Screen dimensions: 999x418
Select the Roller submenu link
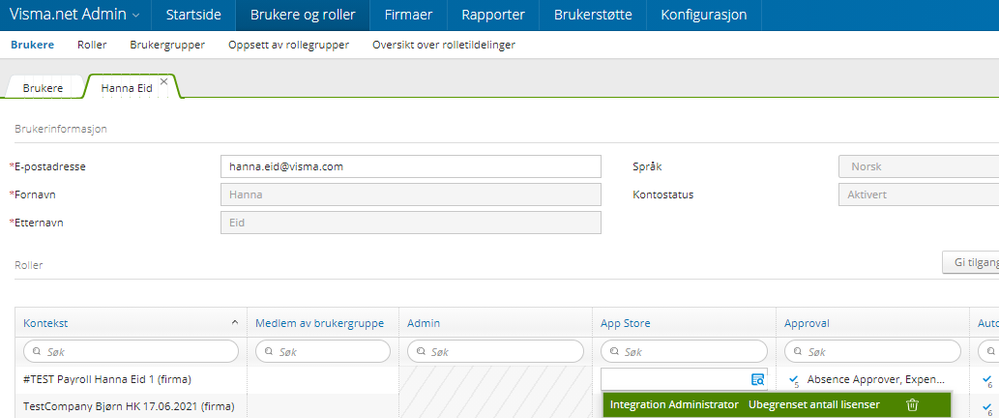[x=92, y=45]
